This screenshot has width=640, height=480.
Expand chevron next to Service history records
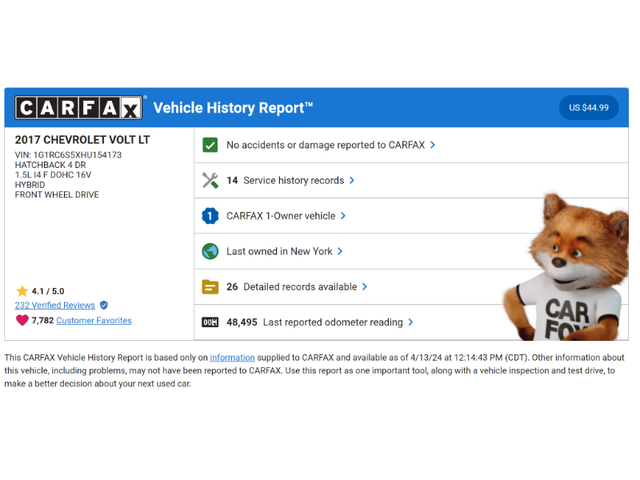point(352,180)
